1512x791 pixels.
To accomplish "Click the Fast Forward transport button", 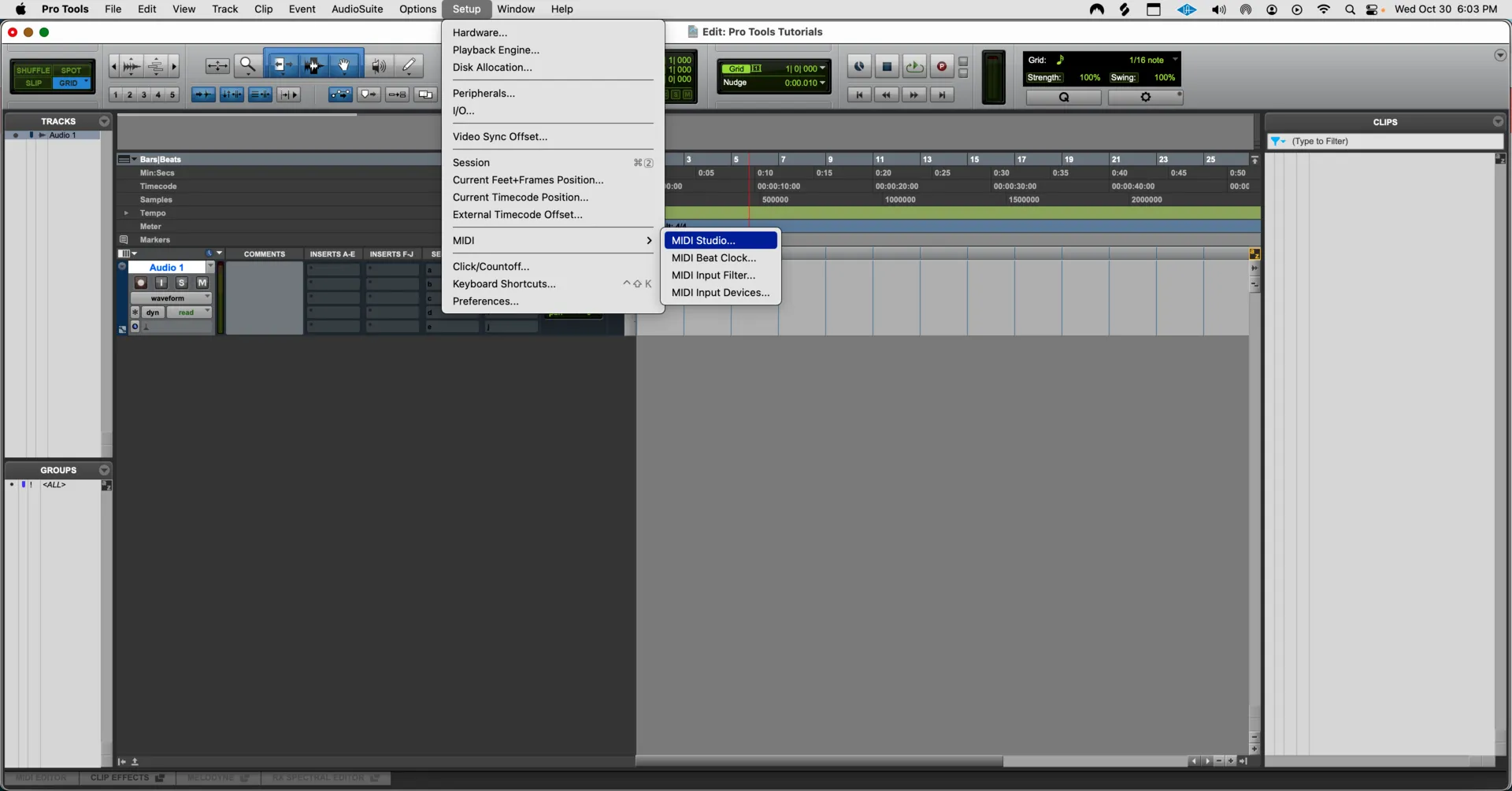I will click(x=913, y=95).
